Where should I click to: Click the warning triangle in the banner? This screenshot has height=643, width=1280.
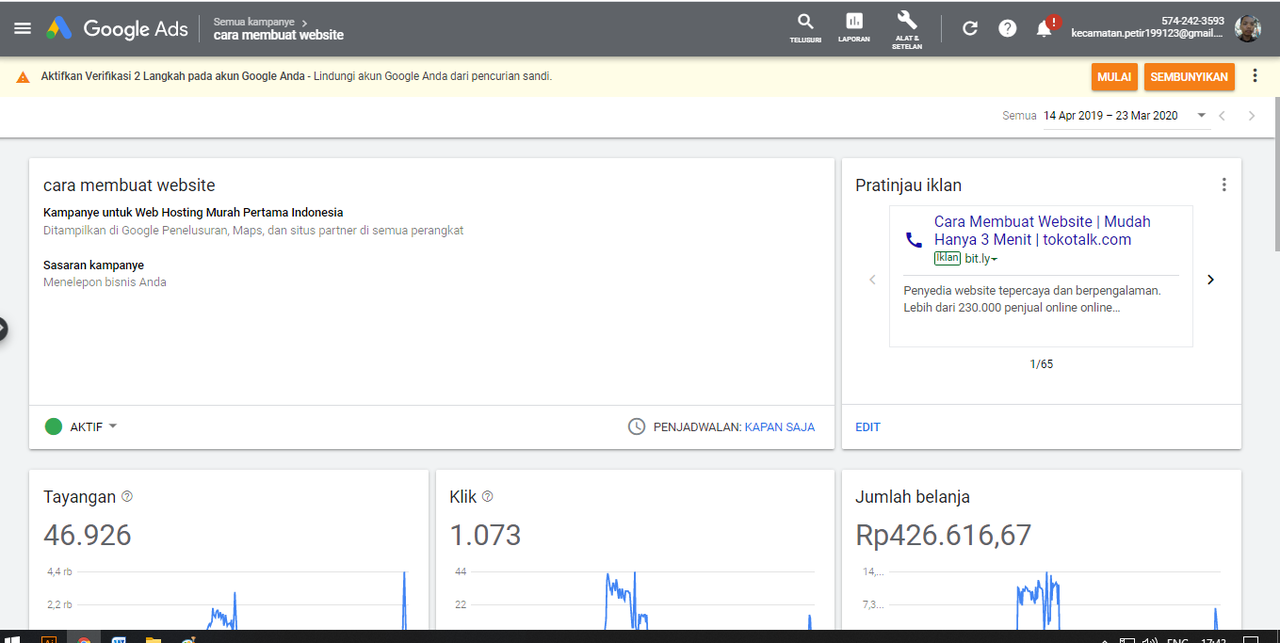(23, 76)
